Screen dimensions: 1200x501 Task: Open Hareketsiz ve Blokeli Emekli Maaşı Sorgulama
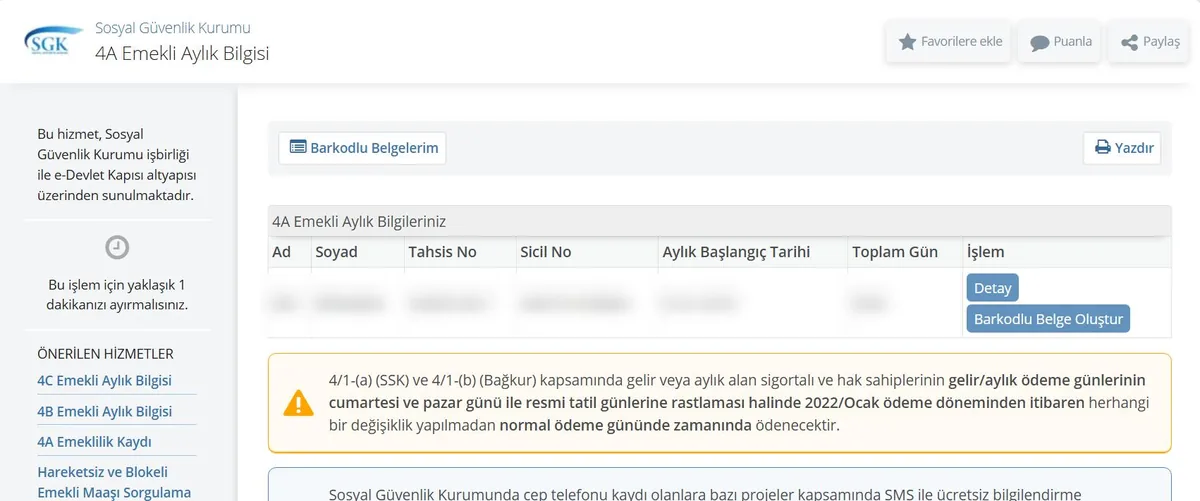[x=113, y=482]
